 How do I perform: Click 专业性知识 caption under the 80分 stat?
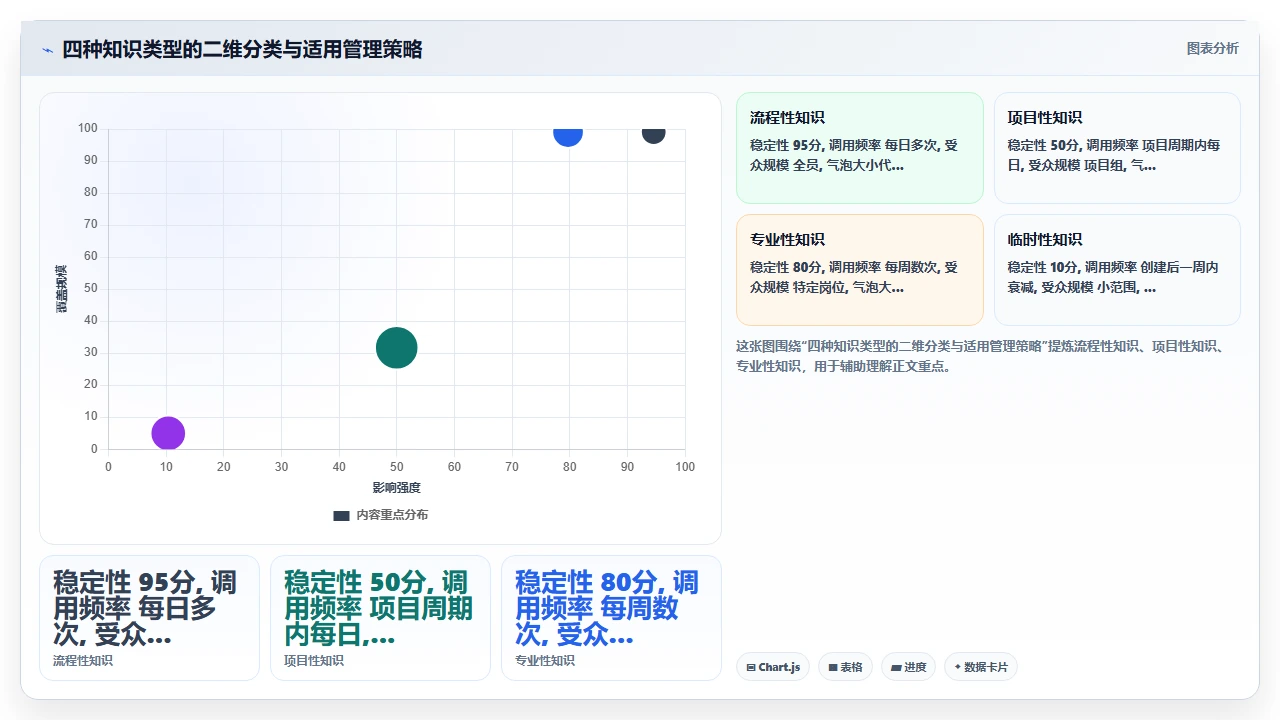pyautogui.click(x=545, y=661)
